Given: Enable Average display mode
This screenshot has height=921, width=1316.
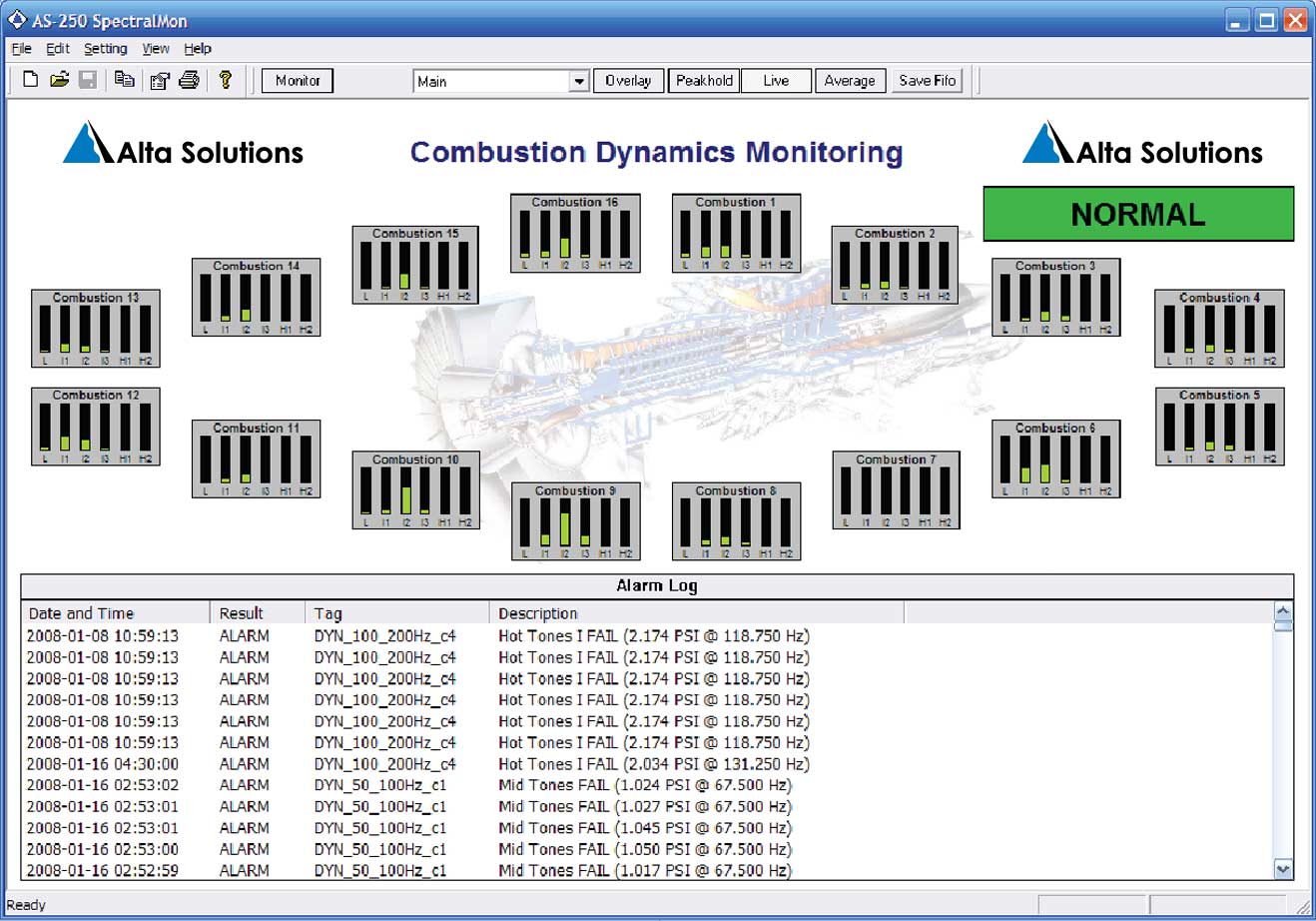Looking at the screenshot, I should tap(850, 80).
